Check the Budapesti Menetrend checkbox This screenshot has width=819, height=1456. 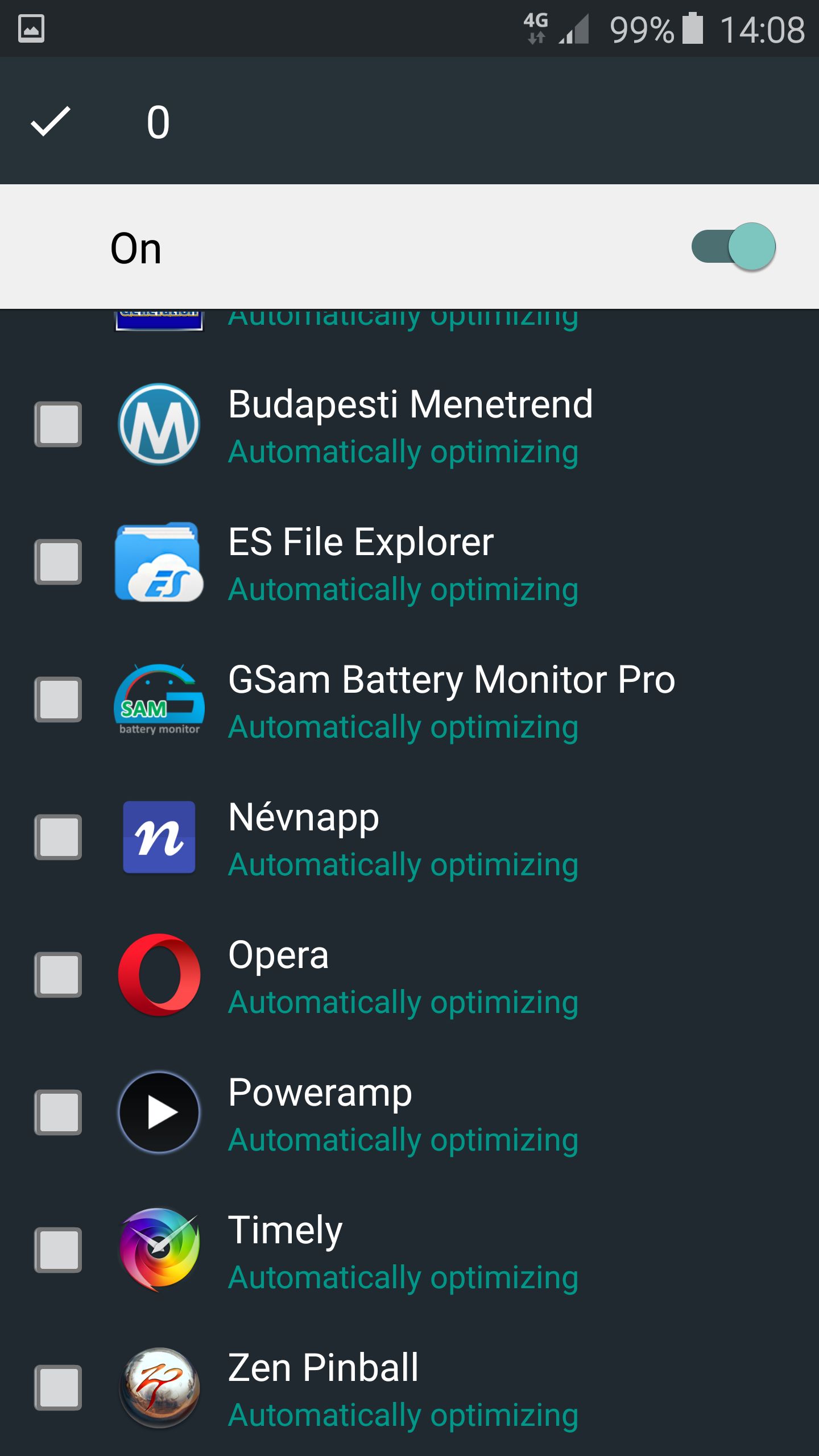point(58,424)
